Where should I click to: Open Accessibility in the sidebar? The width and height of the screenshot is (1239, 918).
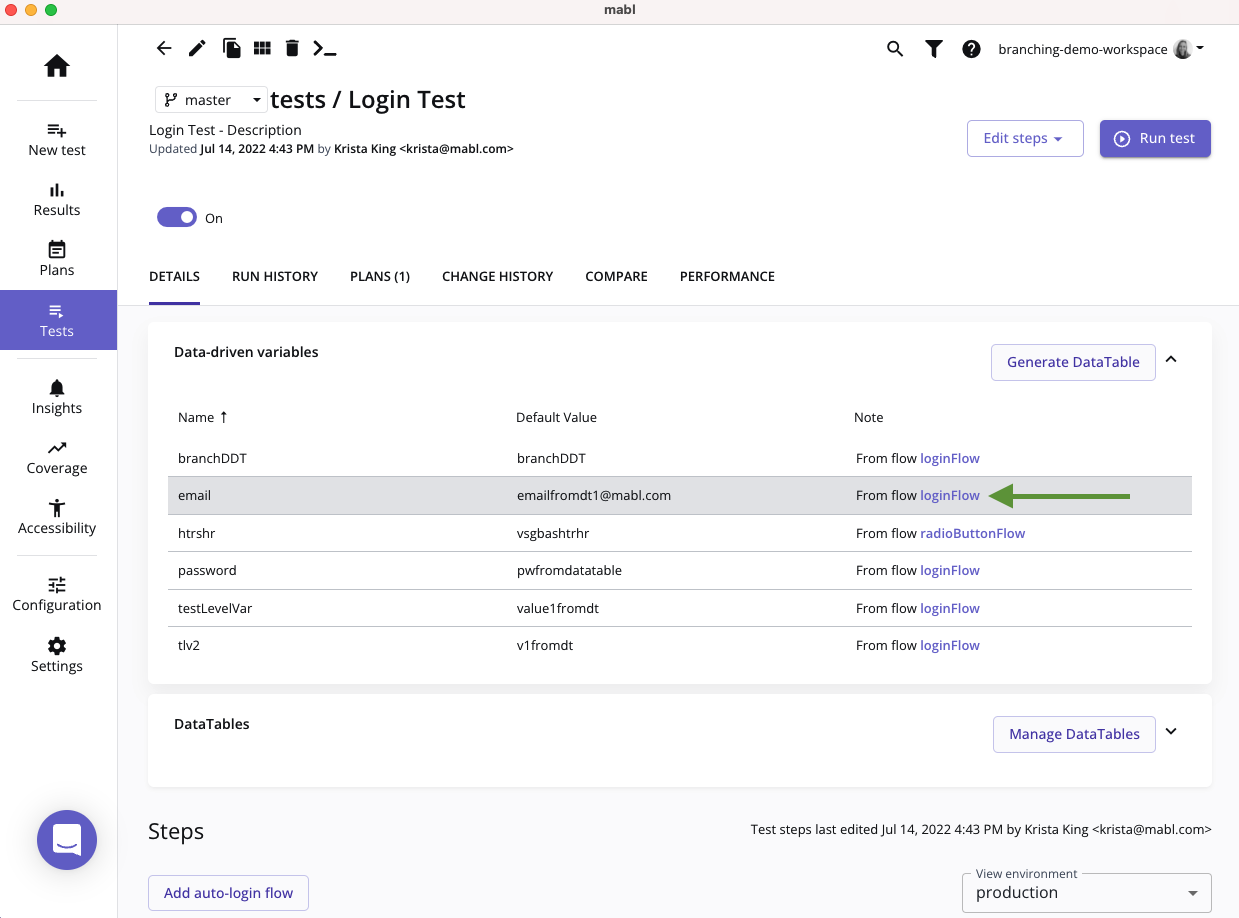pos(57,518)
